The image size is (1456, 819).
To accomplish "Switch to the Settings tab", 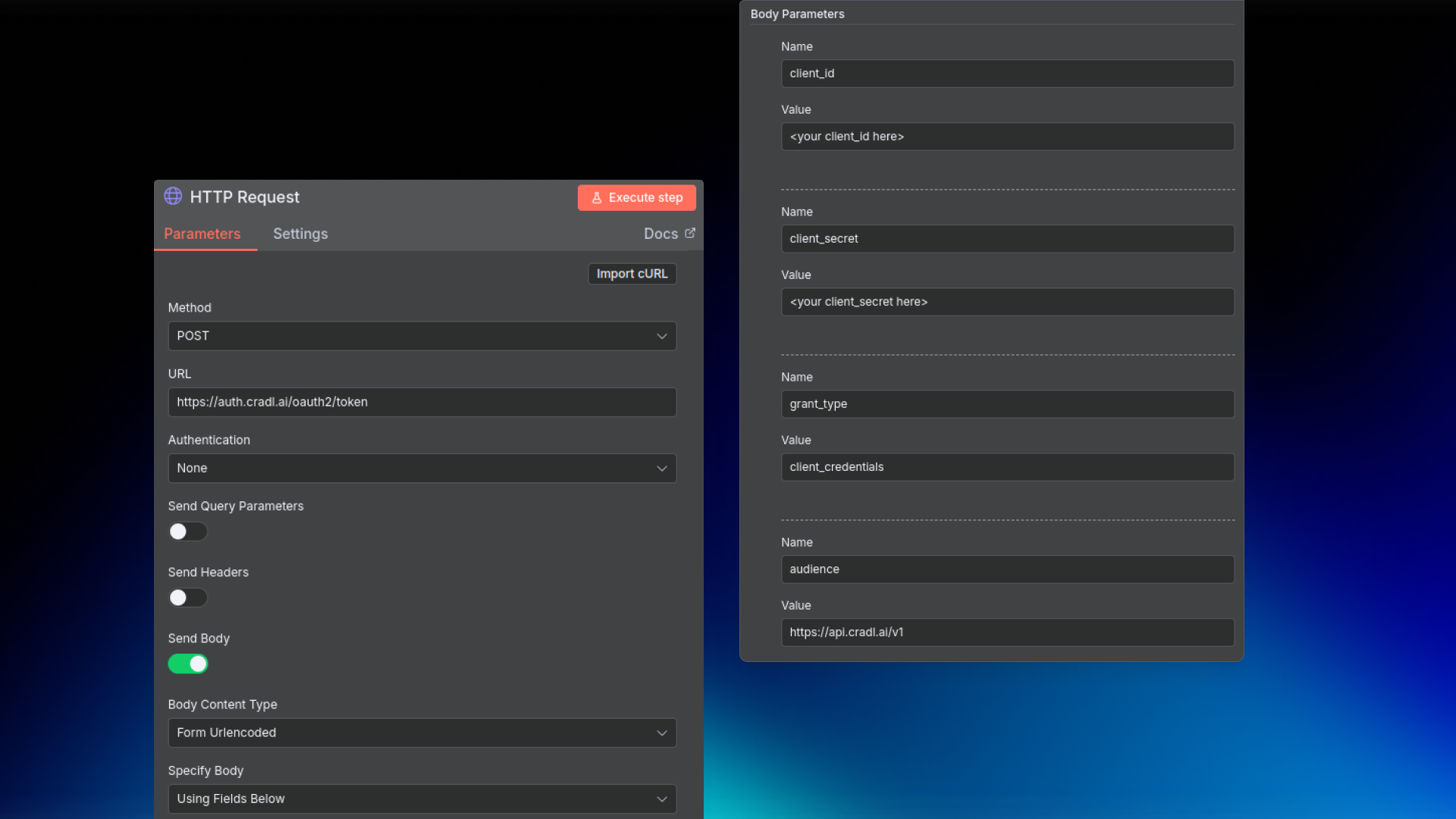I will pyautogui.click(x=300, y=234).
